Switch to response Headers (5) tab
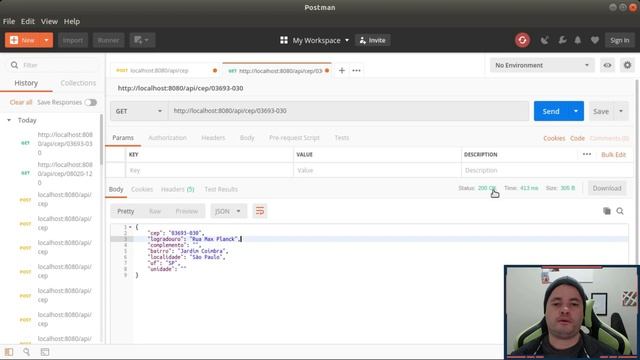Image resolution: width=640 pixels, height=360 pixels. pos(178,189)
